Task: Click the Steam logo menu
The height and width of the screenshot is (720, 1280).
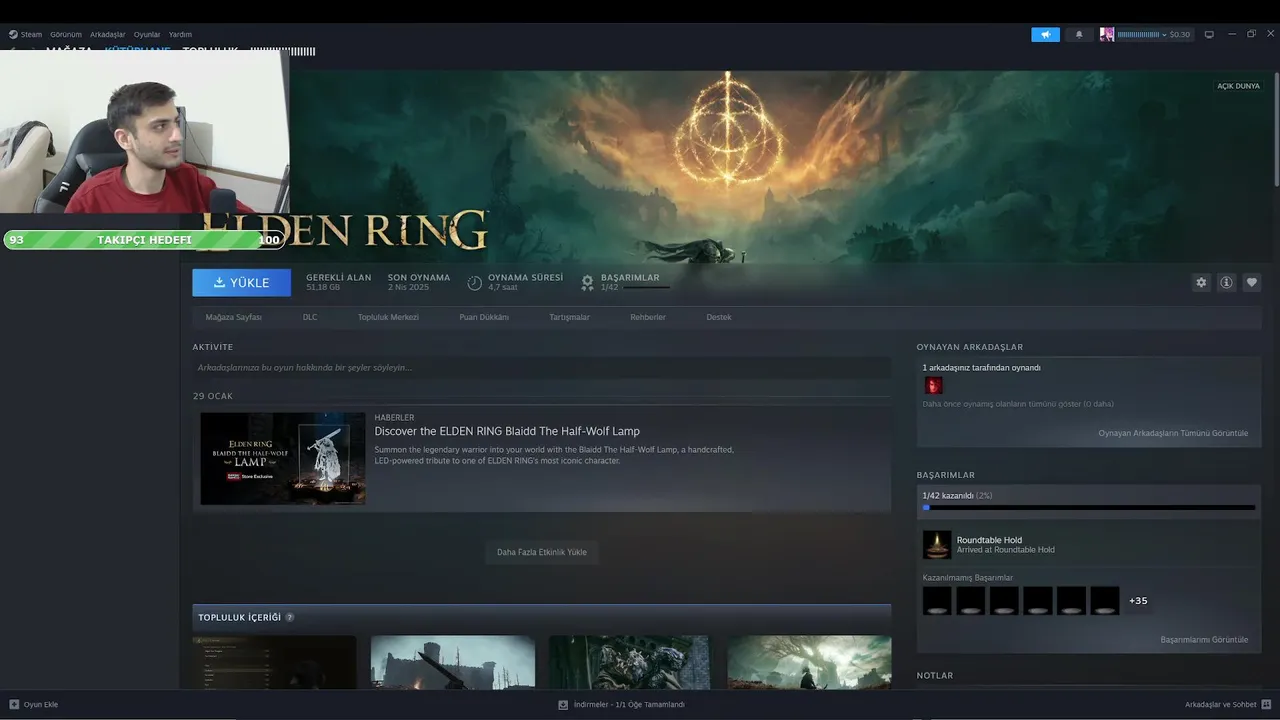Action: [x=13, y=34]
